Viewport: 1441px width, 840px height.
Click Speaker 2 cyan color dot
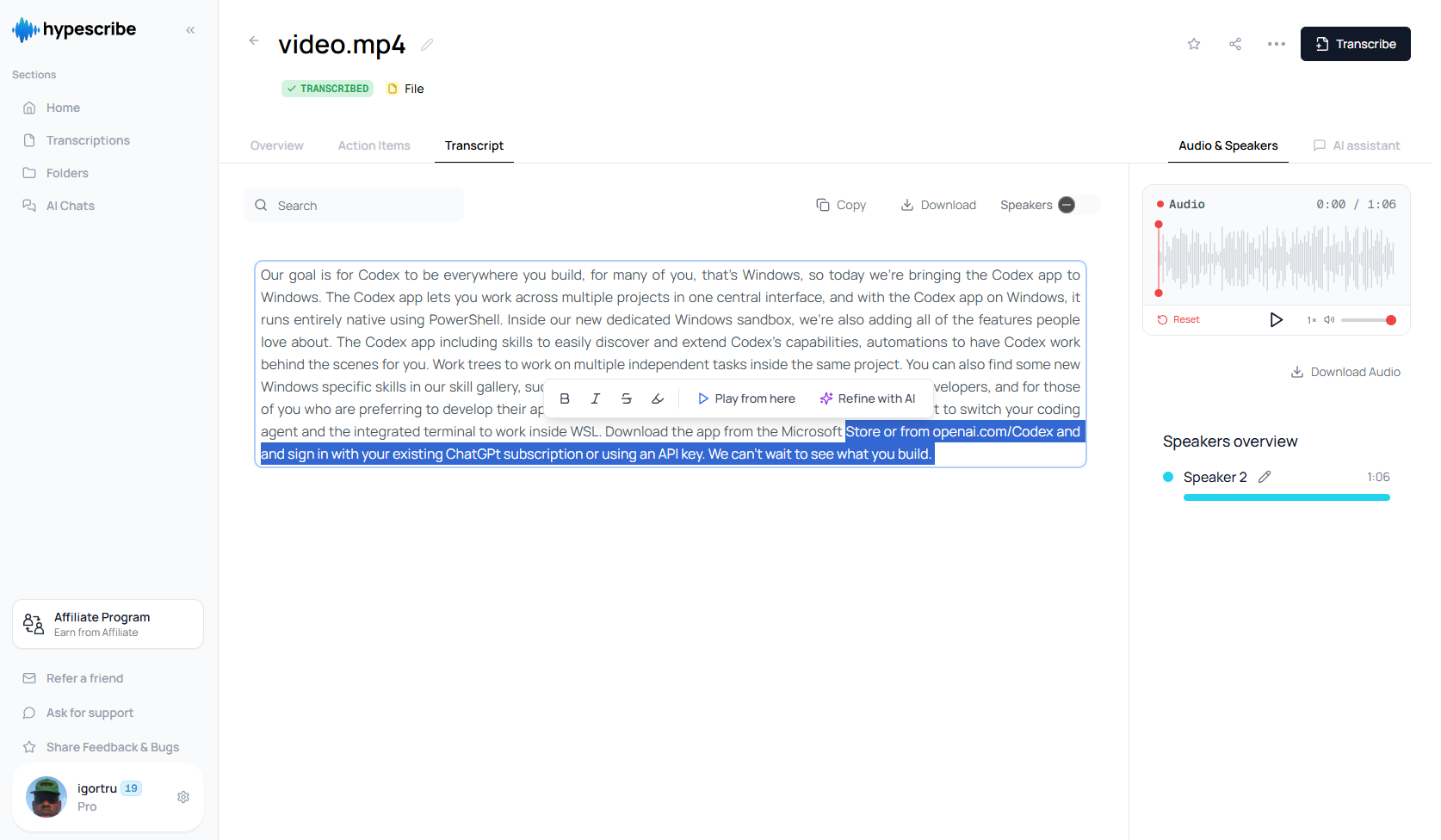coord(1168,477)
